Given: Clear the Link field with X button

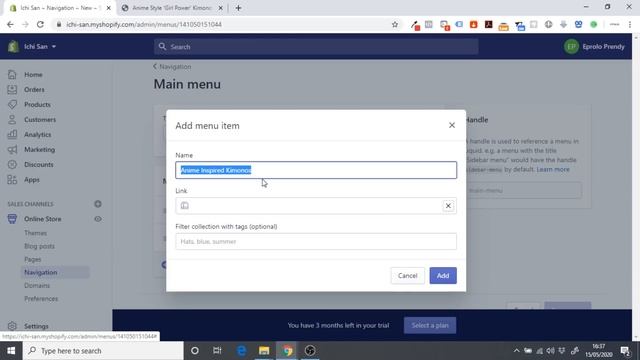Looking at the screenshot, I should click(448, 206).
